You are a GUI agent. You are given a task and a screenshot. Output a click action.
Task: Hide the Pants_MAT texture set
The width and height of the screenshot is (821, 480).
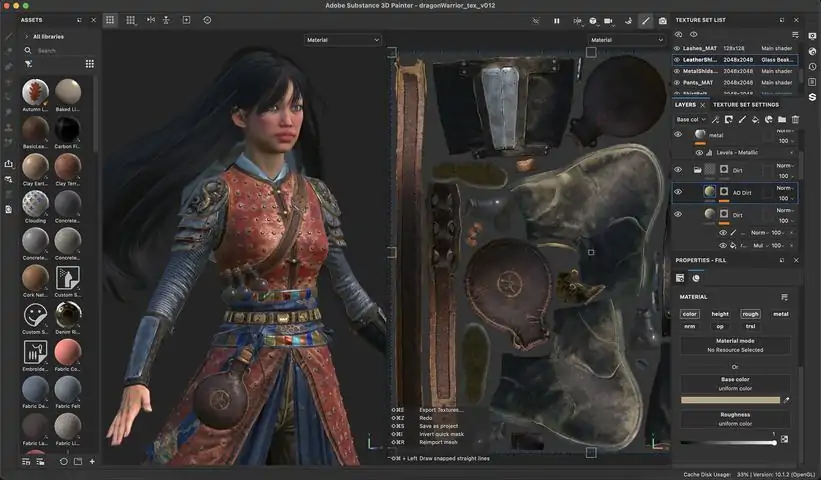676,83
